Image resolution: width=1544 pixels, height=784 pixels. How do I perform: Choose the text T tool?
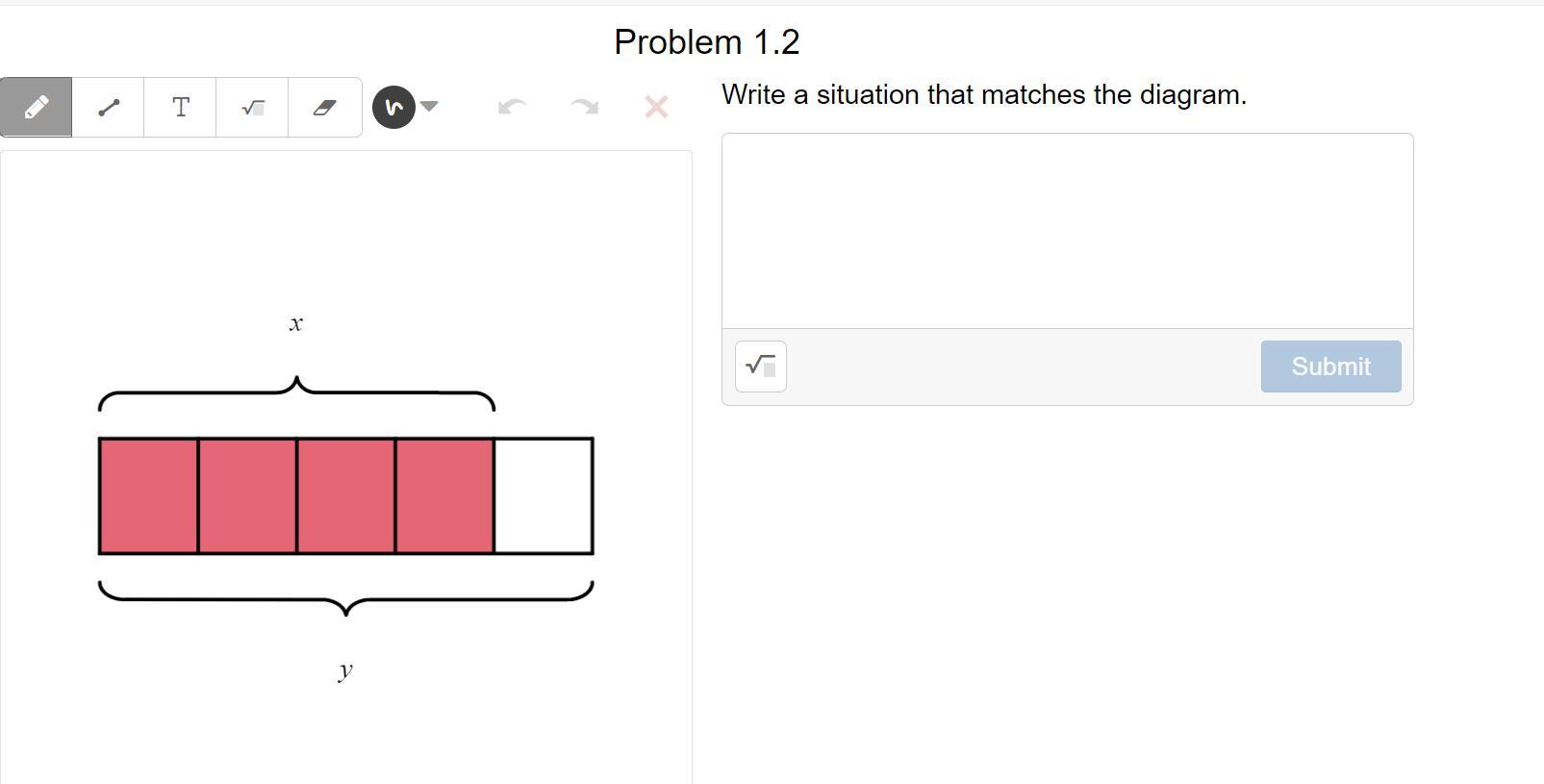180,107
